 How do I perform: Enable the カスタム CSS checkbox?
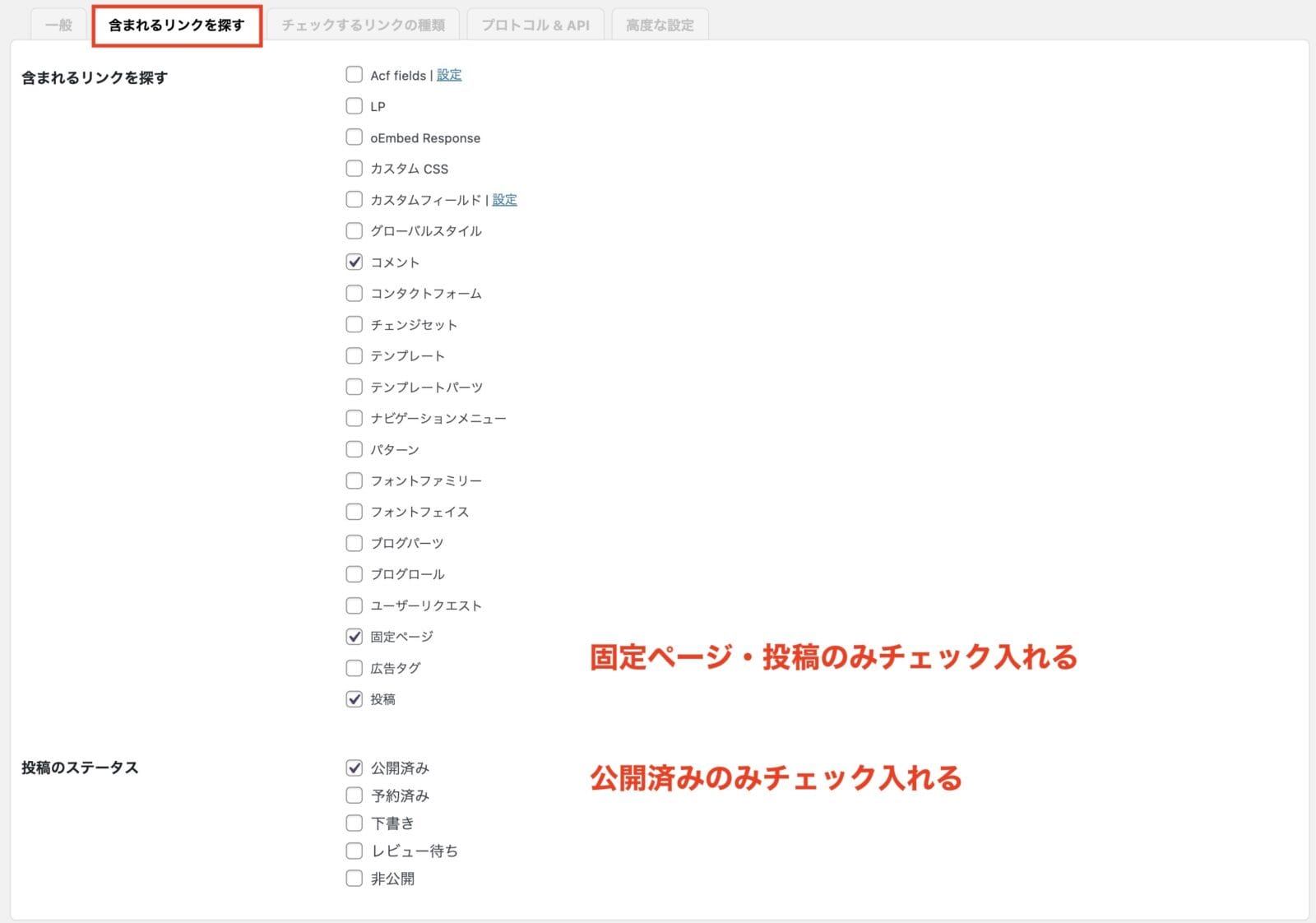click(x=354, y=169)
